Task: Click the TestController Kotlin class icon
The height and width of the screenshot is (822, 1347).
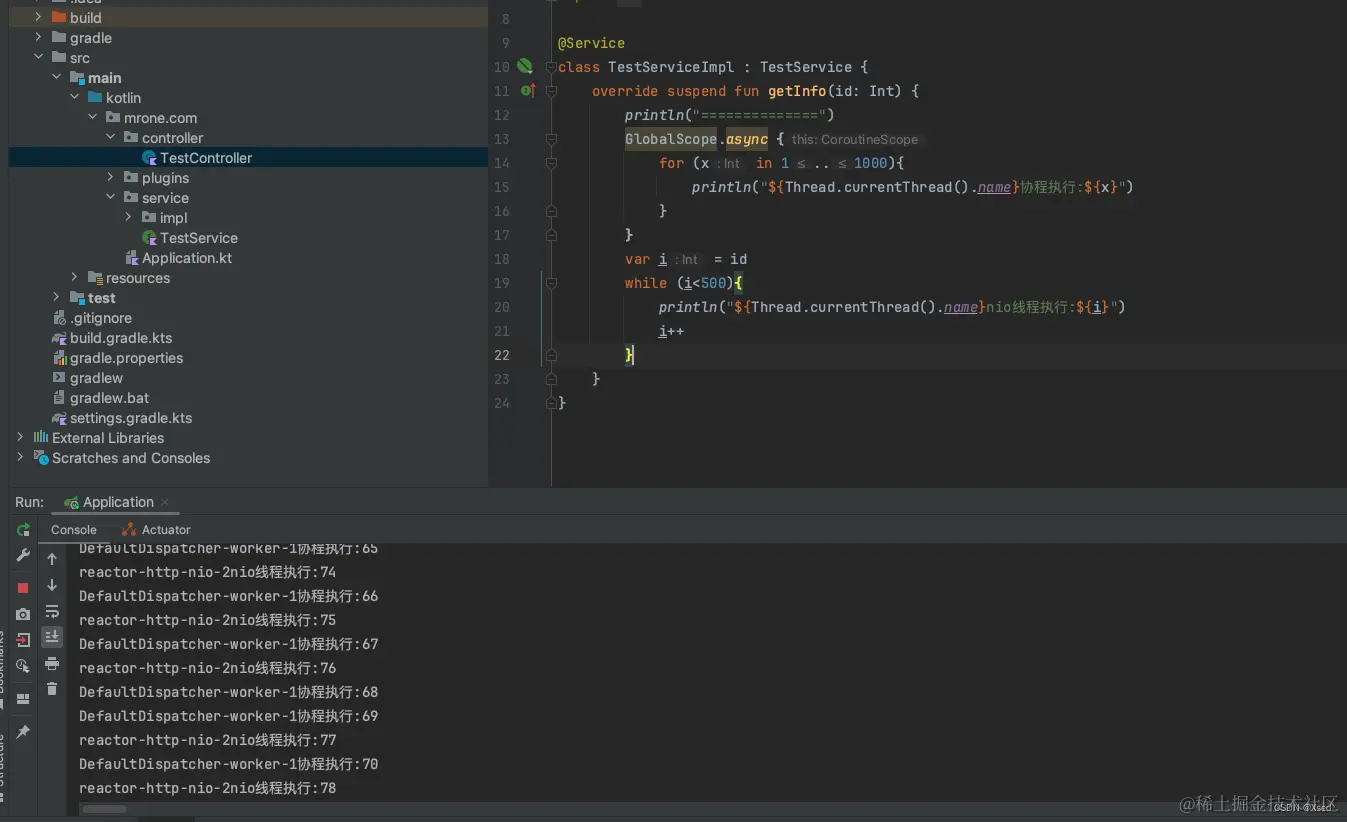Action: (150, 158)
